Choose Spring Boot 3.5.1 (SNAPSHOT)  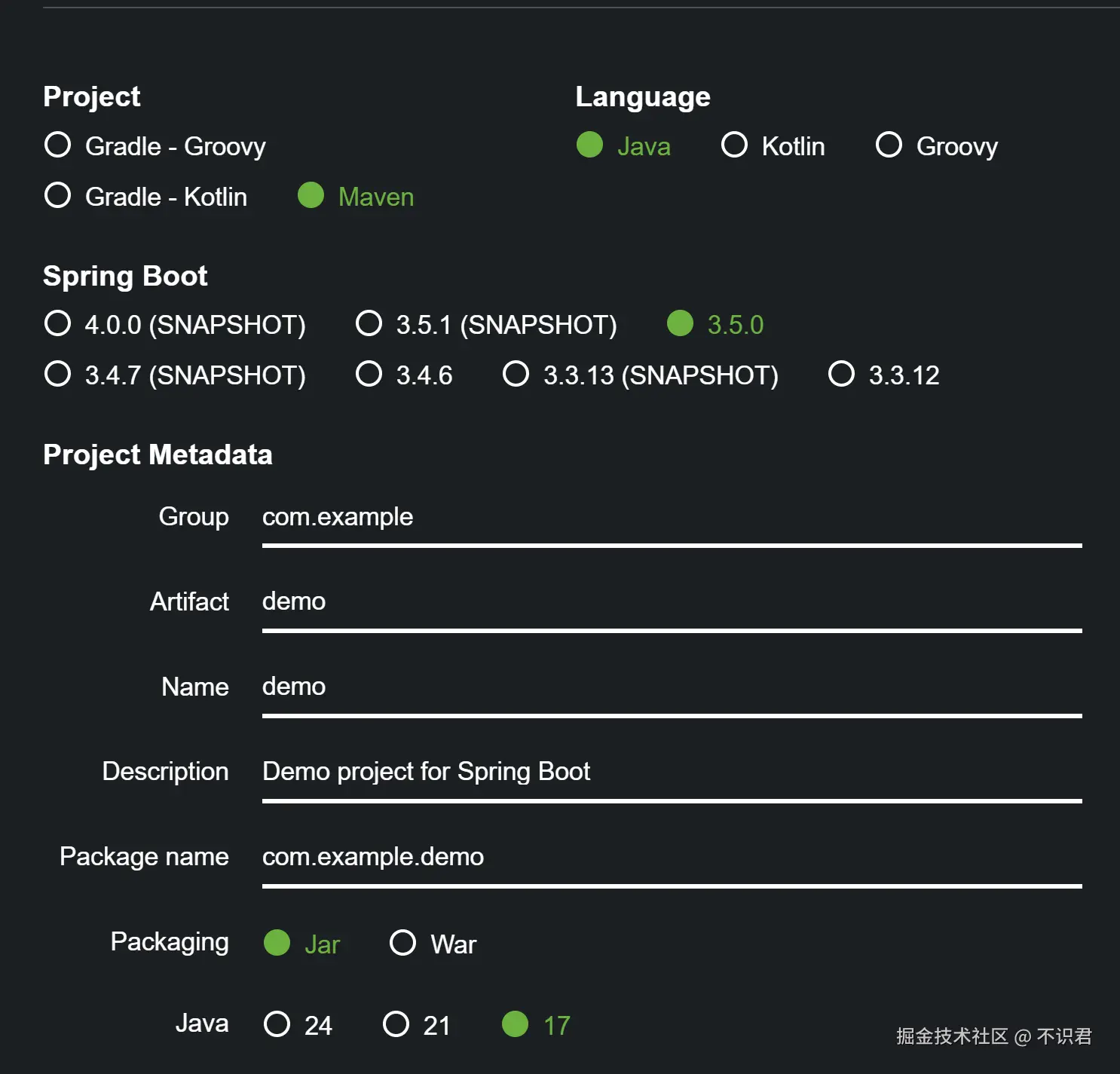(x=369, y=323)
